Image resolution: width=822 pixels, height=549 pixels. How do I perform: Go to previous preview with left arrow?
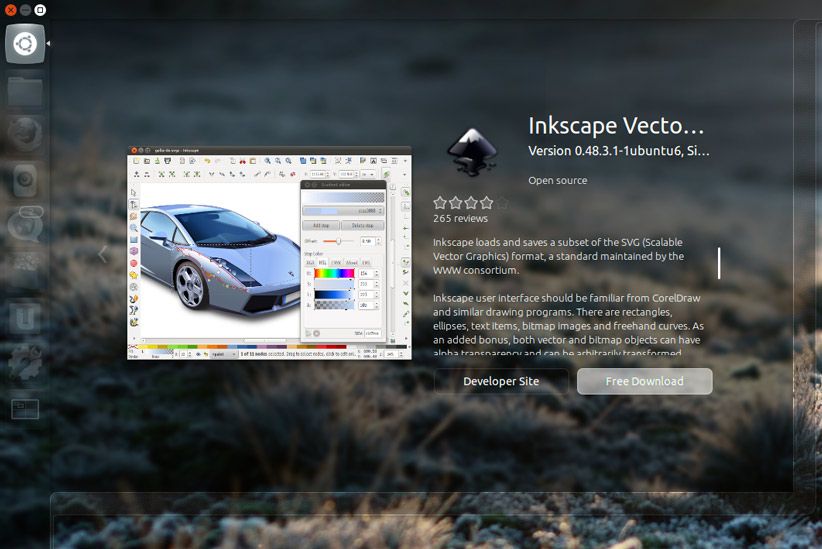coord(103,254)
